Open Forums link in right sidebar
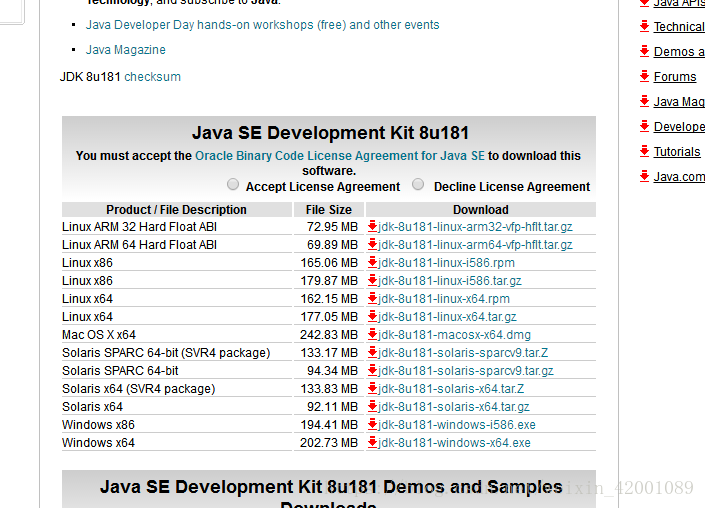 click(x=675, y=77)
